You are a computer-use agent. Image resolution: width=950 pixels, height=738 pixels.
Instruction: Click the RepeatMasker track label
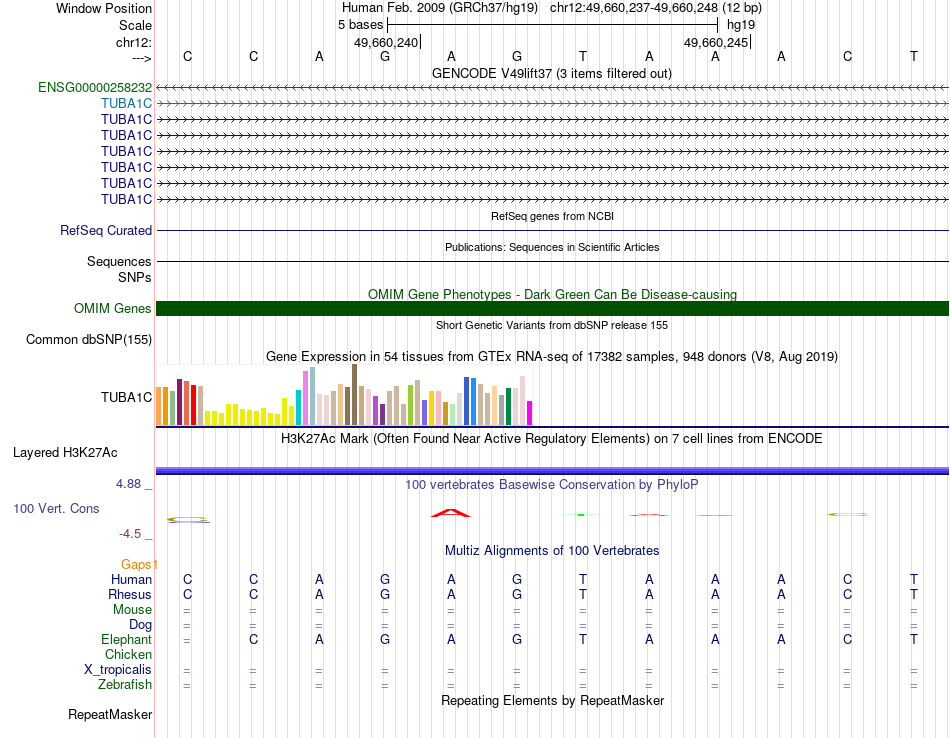(x=110, y=714)
